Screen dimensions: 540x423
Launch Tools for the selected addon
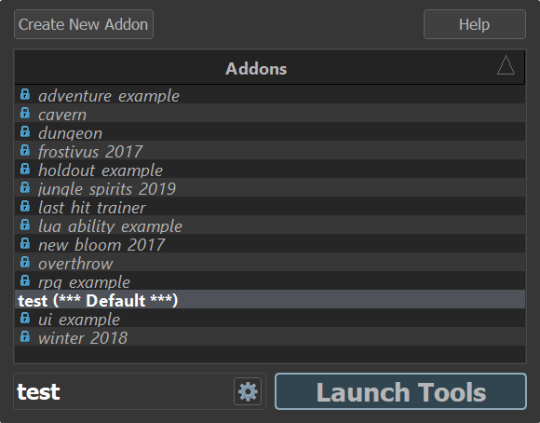click(x=401, y=391)
